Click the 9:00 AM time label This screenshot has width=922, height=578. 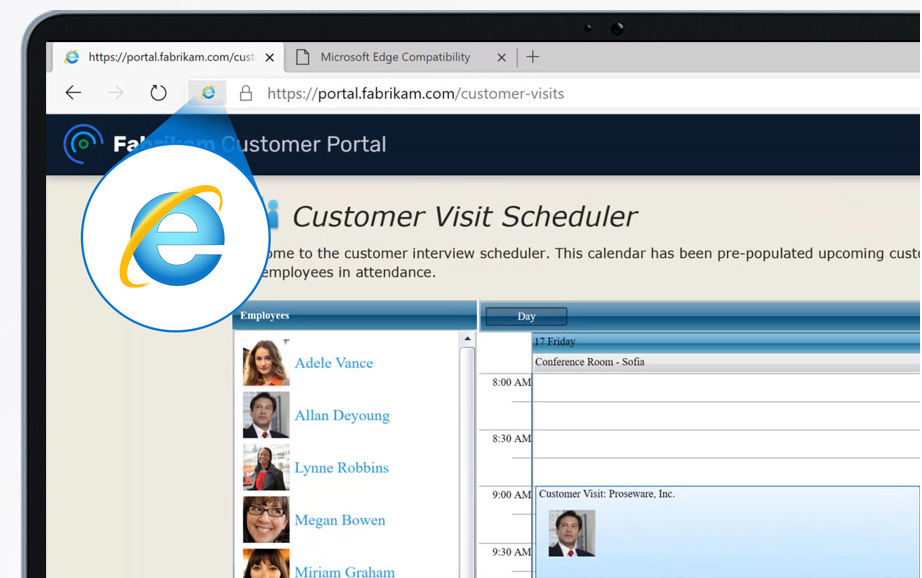pos(512,495)
